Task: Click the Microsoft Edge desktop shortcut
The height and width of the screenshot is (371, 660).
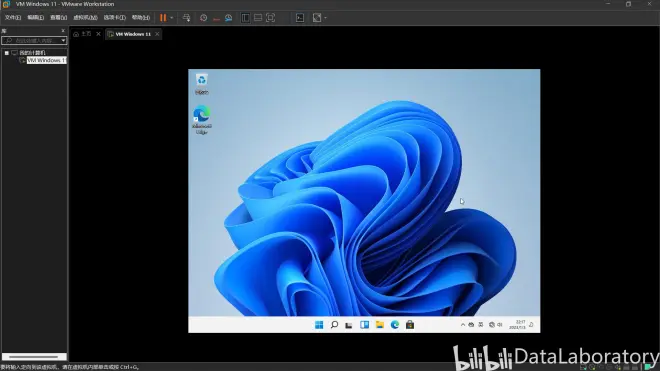Action: pos(202,120)
